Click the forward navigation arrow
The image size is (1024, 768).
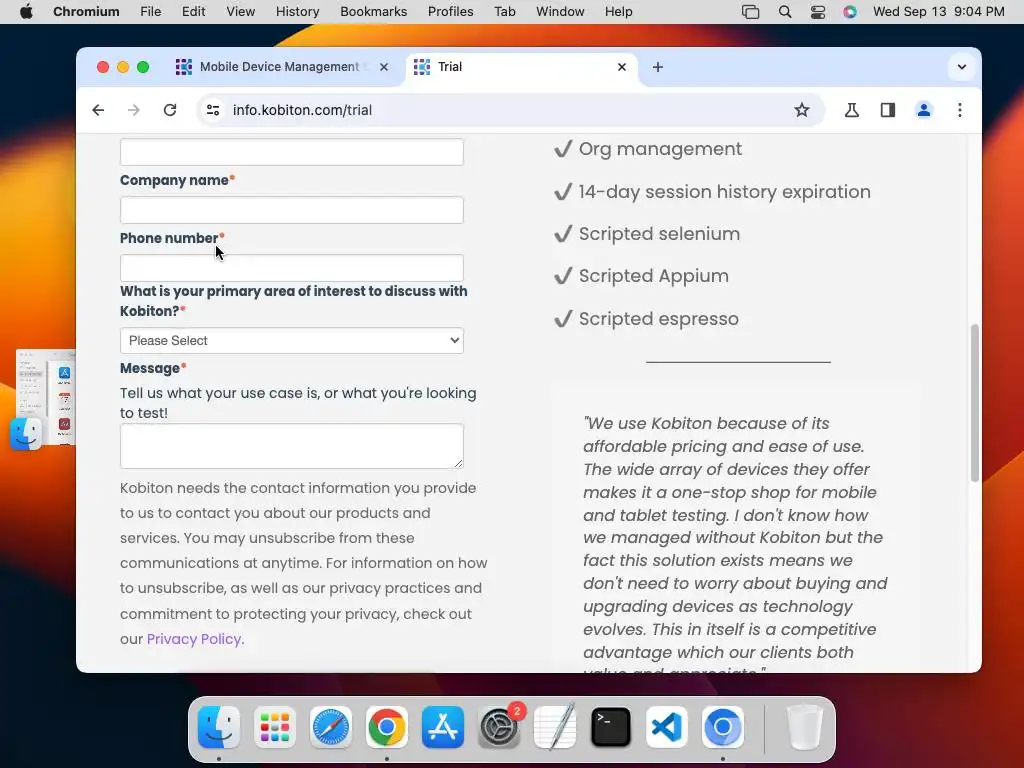point(134,110)
